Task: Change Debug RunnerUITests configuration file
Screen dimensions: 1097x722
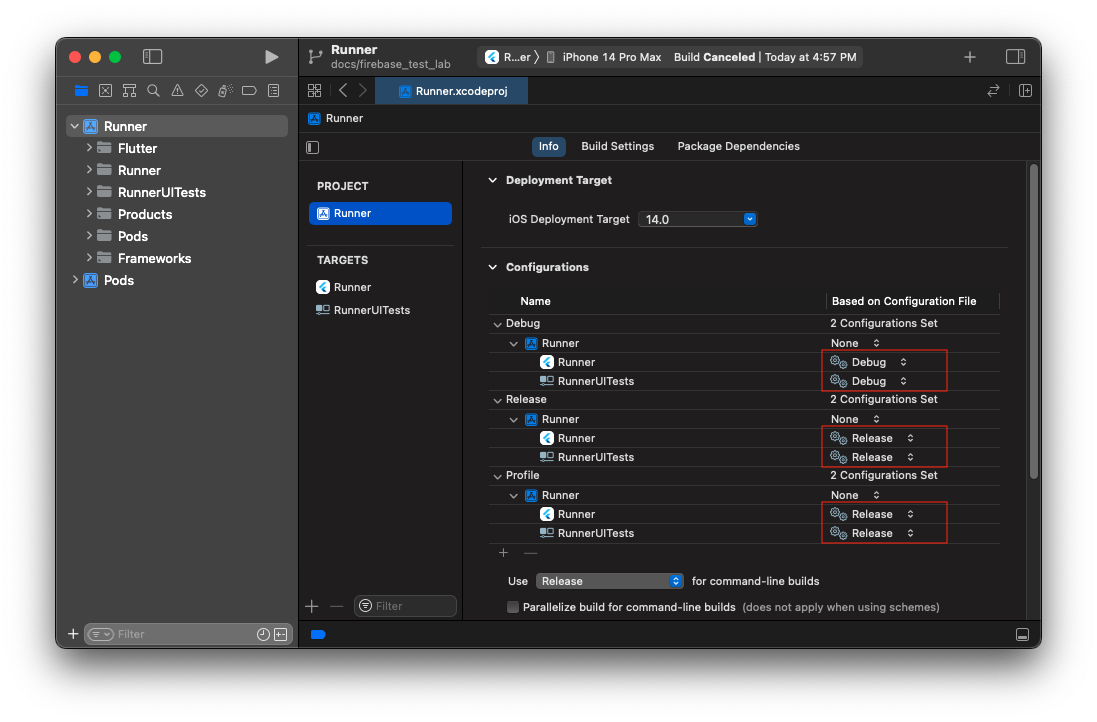Action: point(869,381)
